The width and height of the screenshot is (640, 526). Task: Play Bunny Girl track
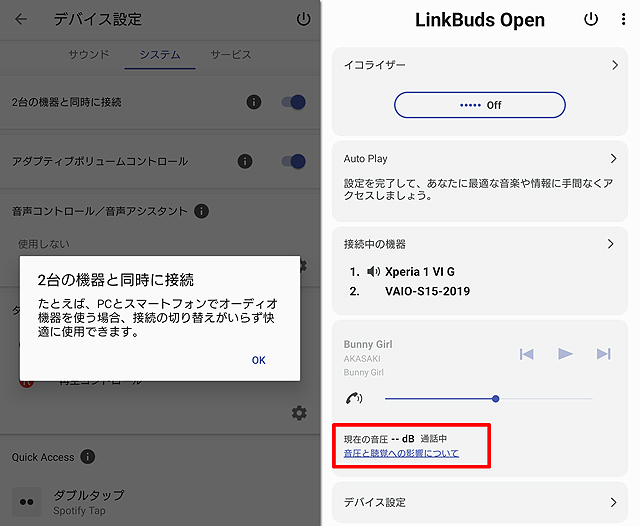click(565, 354)
